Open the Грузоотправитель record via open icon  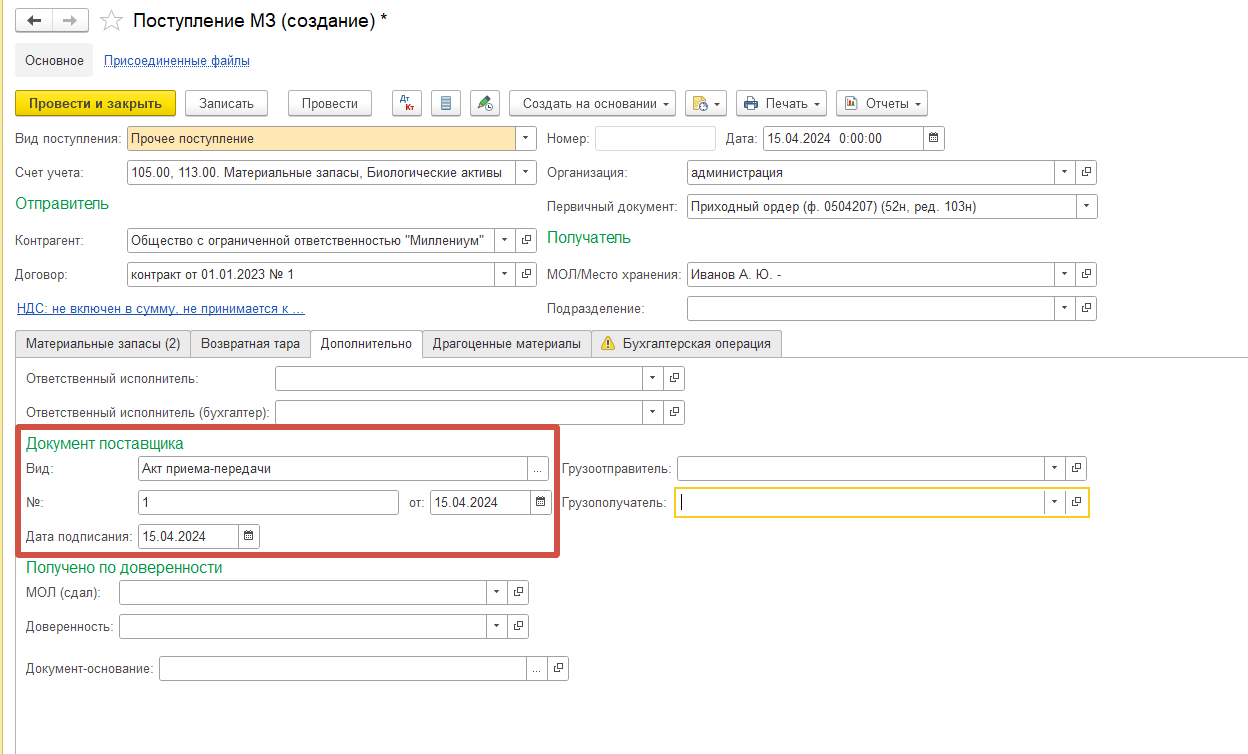point(1076,468)
